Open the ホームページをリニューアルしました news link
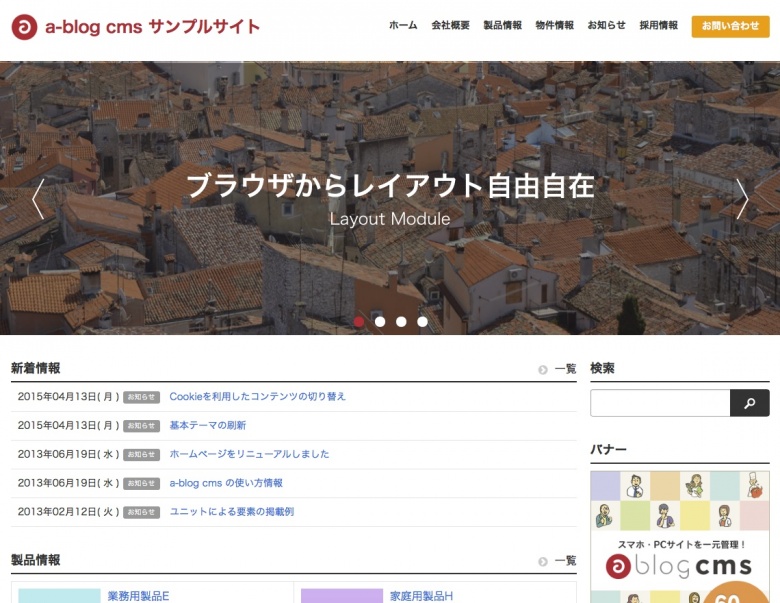 tap(249, 454)
